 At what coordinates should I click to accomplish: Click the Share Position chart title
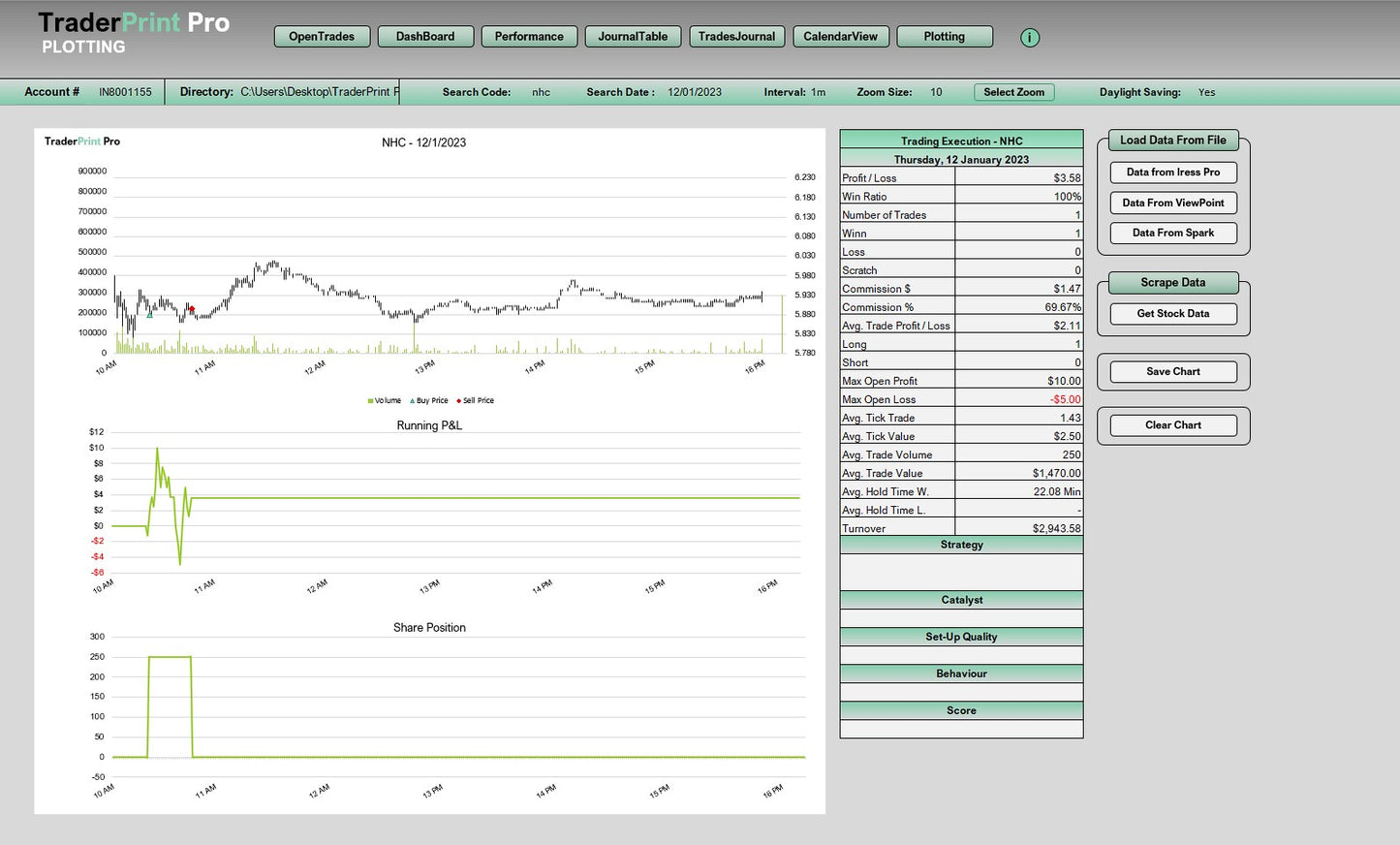click(429, 628)
